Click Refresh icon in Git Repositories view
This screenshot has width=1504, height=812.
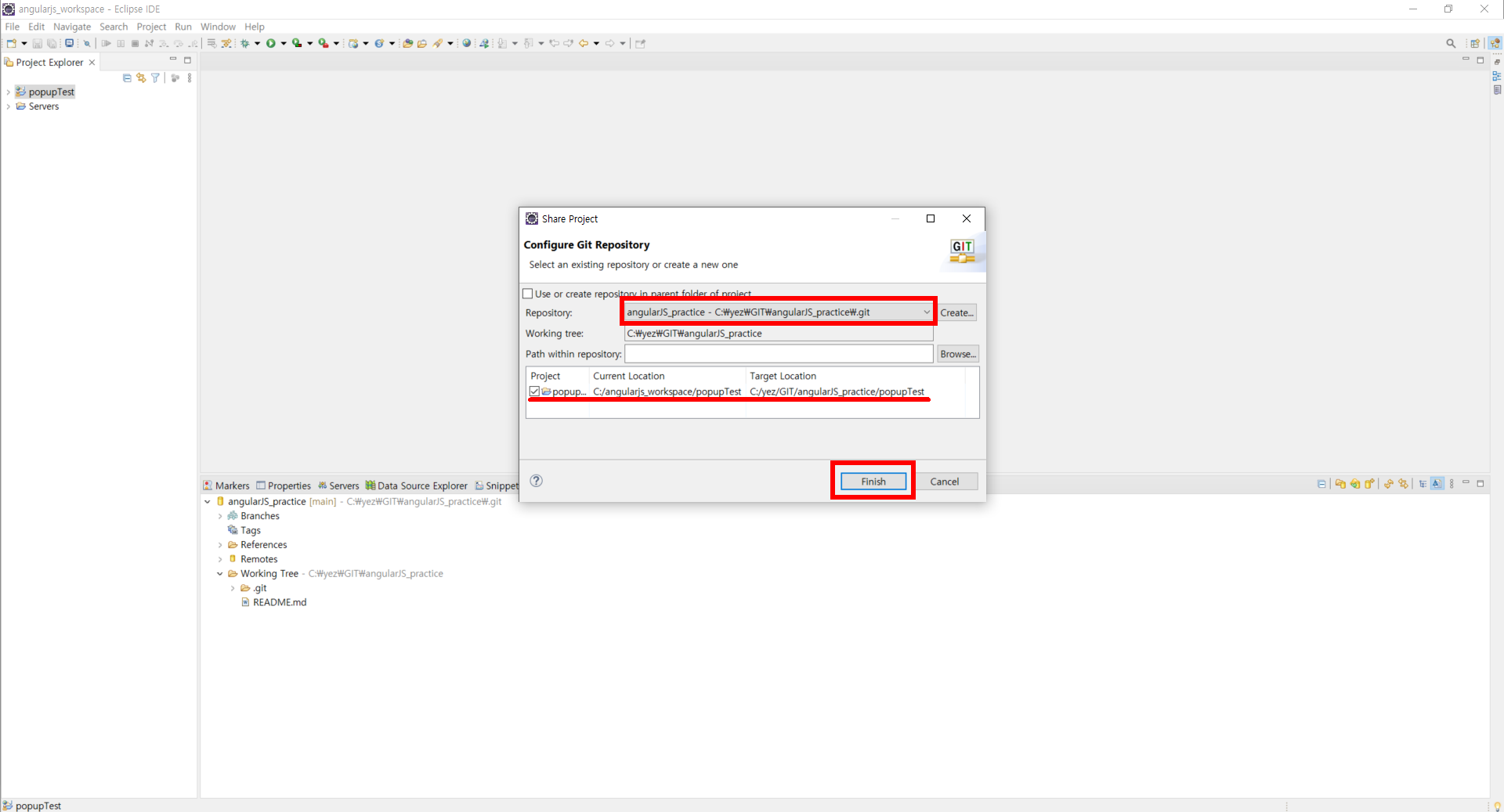point(1388,484)
